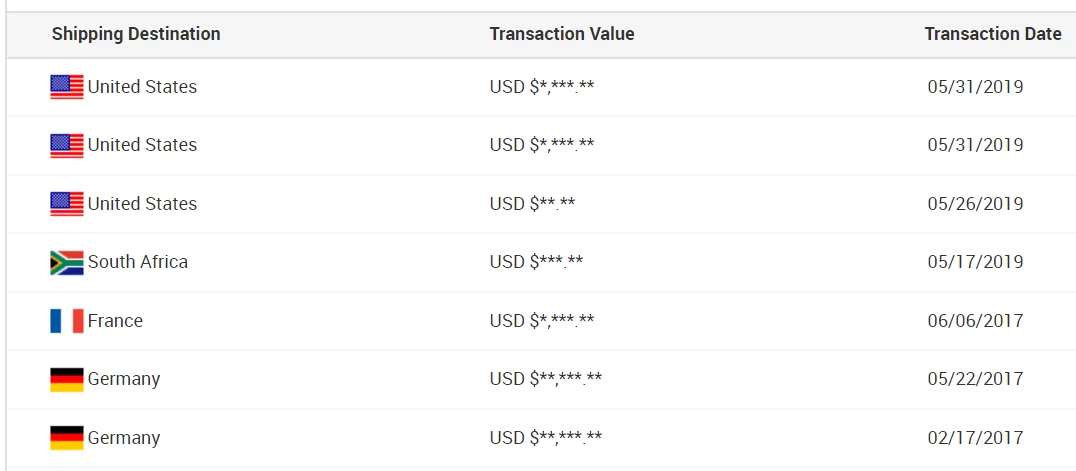Image resolution: width=1076 pixels, height=471 pixels.
Task: Click the Germany flag in the 02/17/2017 row
Action: tap(67, 438)
